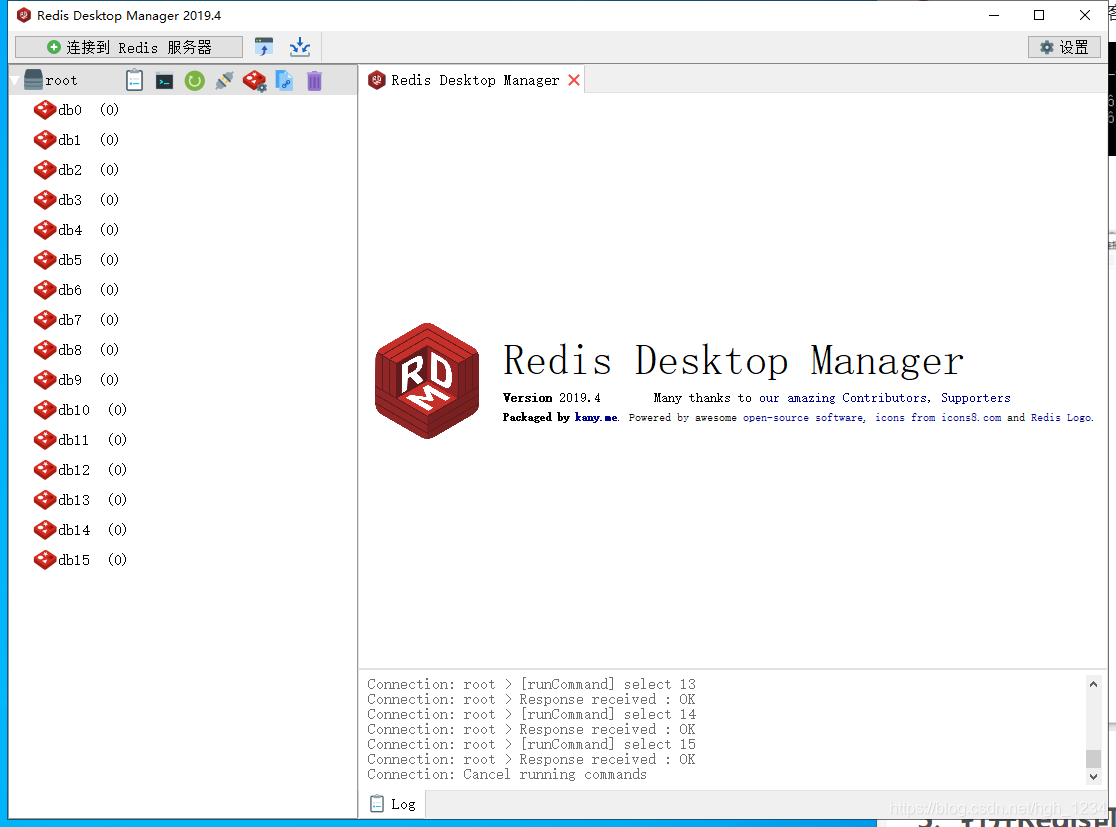Open the kany.me link
1116x827 pixels.
pos(596,417)
